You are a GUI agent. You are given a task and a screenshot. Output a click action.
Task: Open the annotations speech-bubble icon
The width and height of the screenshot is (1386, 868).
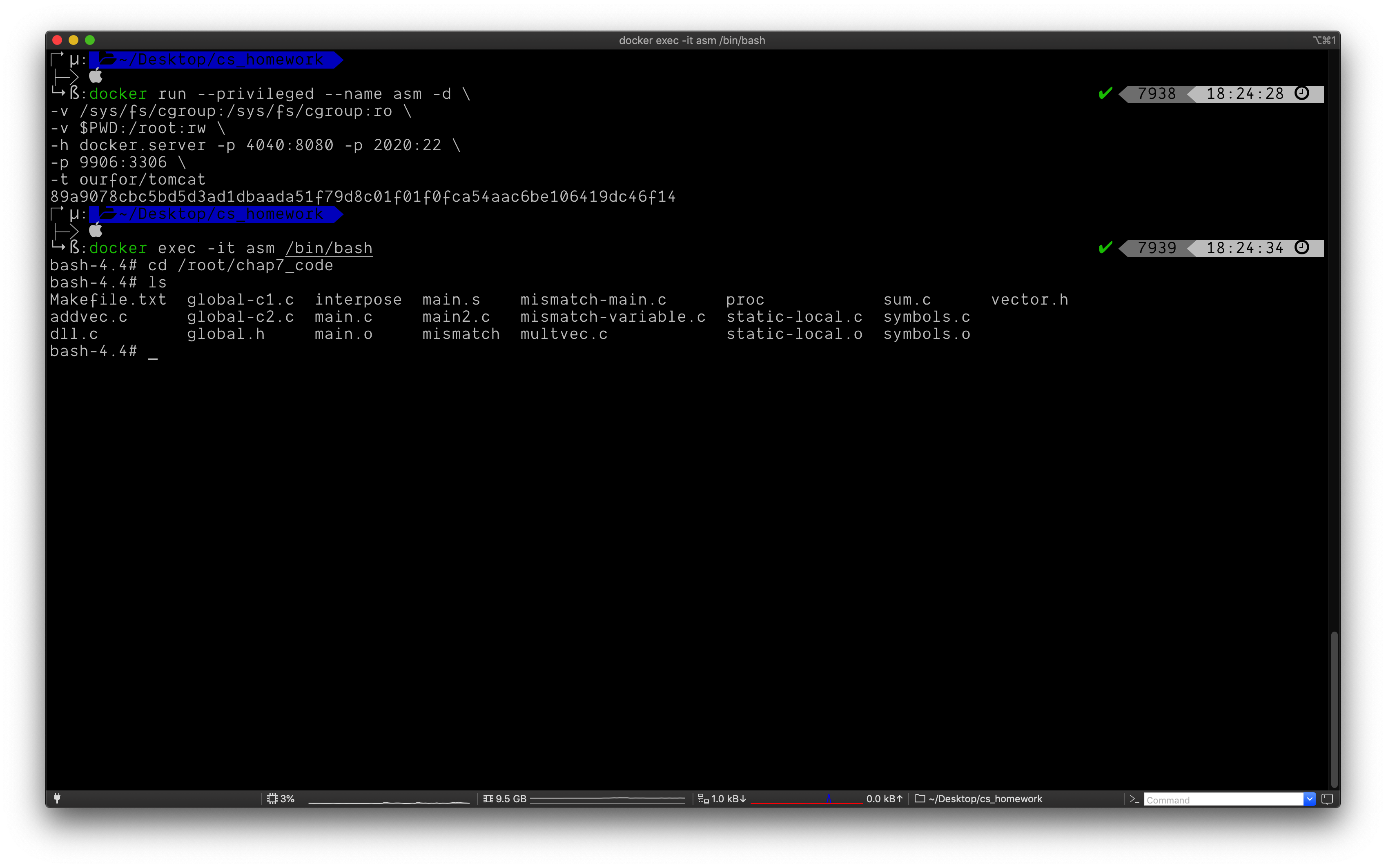click(1327, 799)
